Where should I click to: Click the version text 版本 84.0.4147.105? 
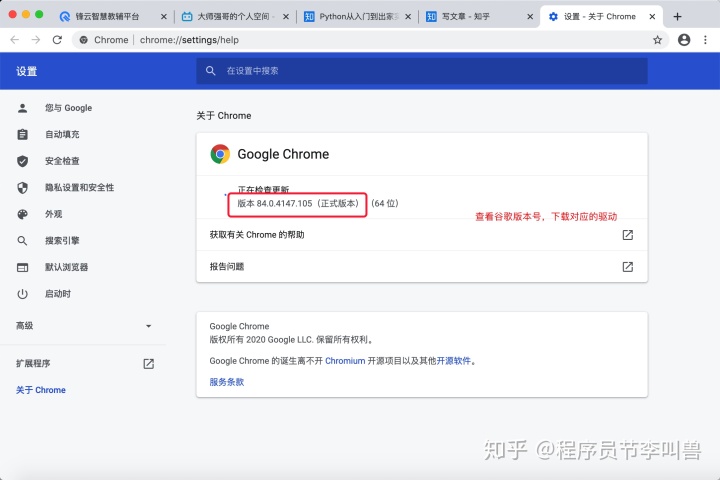click(x=275, y=203)
